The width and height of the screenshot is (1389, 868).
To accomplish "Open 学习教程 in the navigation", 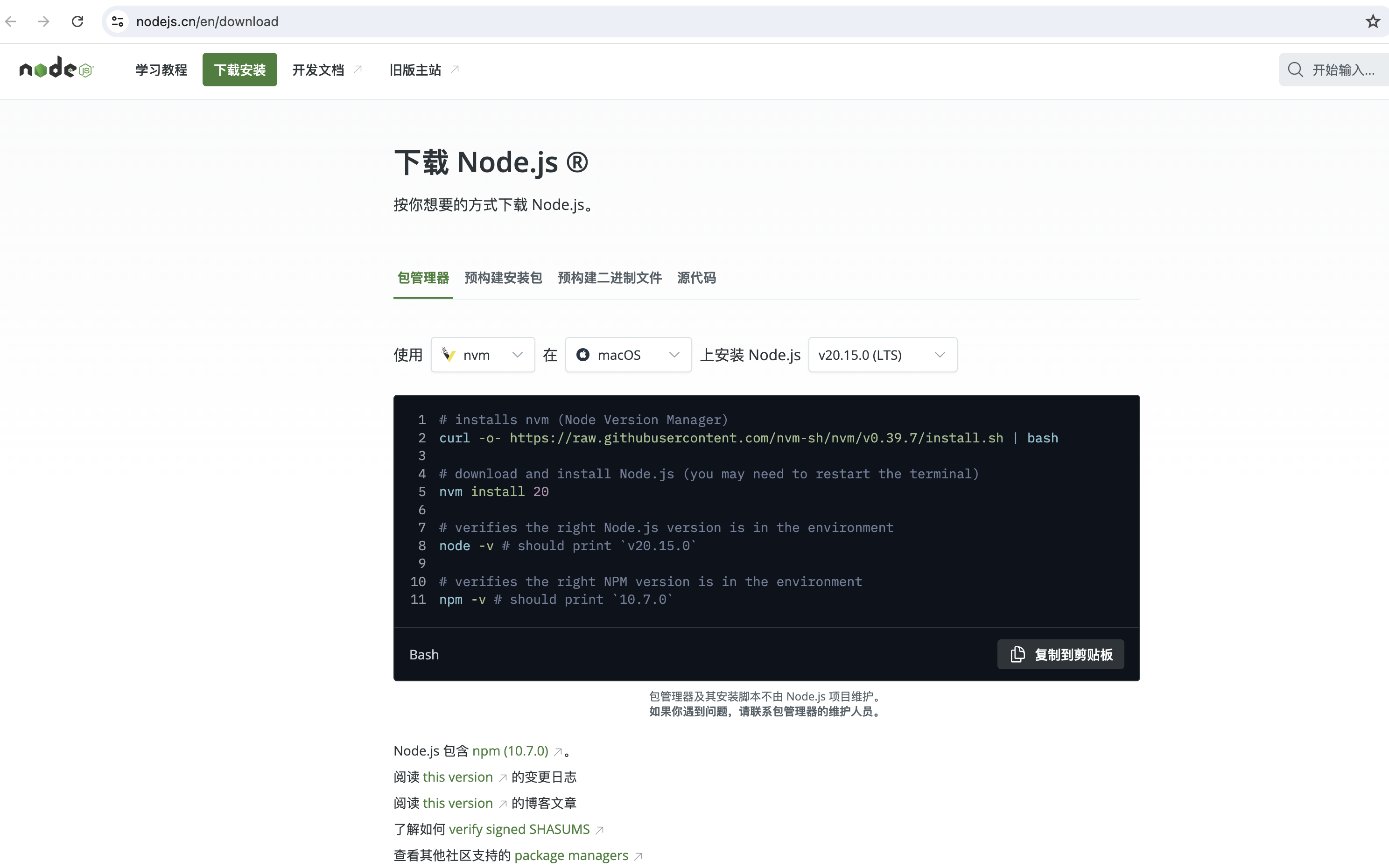I will coord(161,70).
